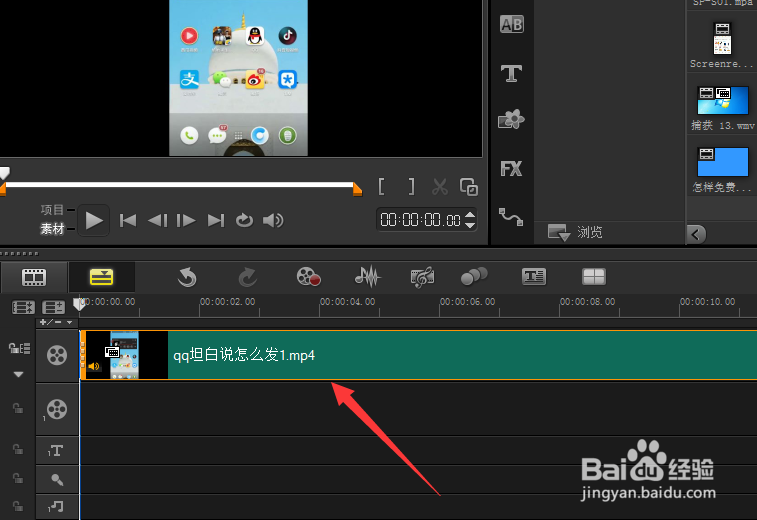Click the overlay track 1 reel icon
This screenshot has width=757, height=520.
coord(57,409)
